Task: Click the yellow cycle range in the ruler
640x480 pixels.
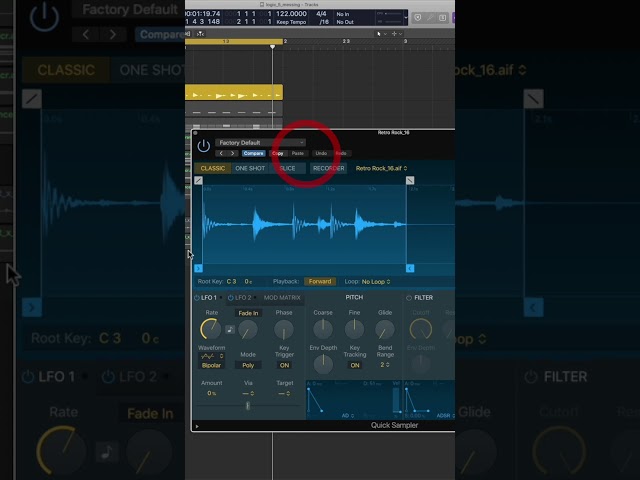Action: coord(234,41)
